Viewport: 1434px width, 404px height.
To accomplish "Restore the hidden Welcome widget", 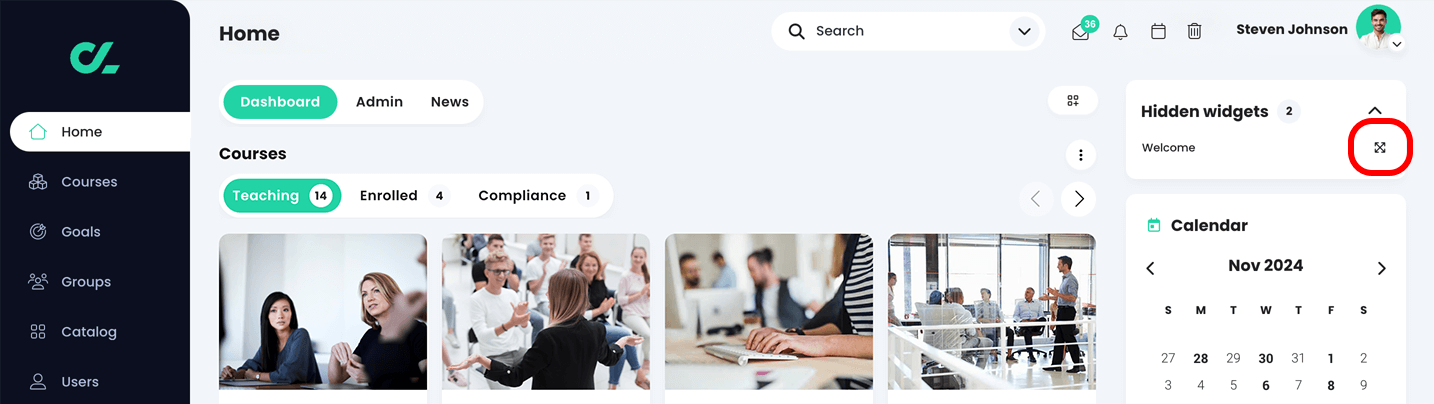I will (x=1380, y=147).
